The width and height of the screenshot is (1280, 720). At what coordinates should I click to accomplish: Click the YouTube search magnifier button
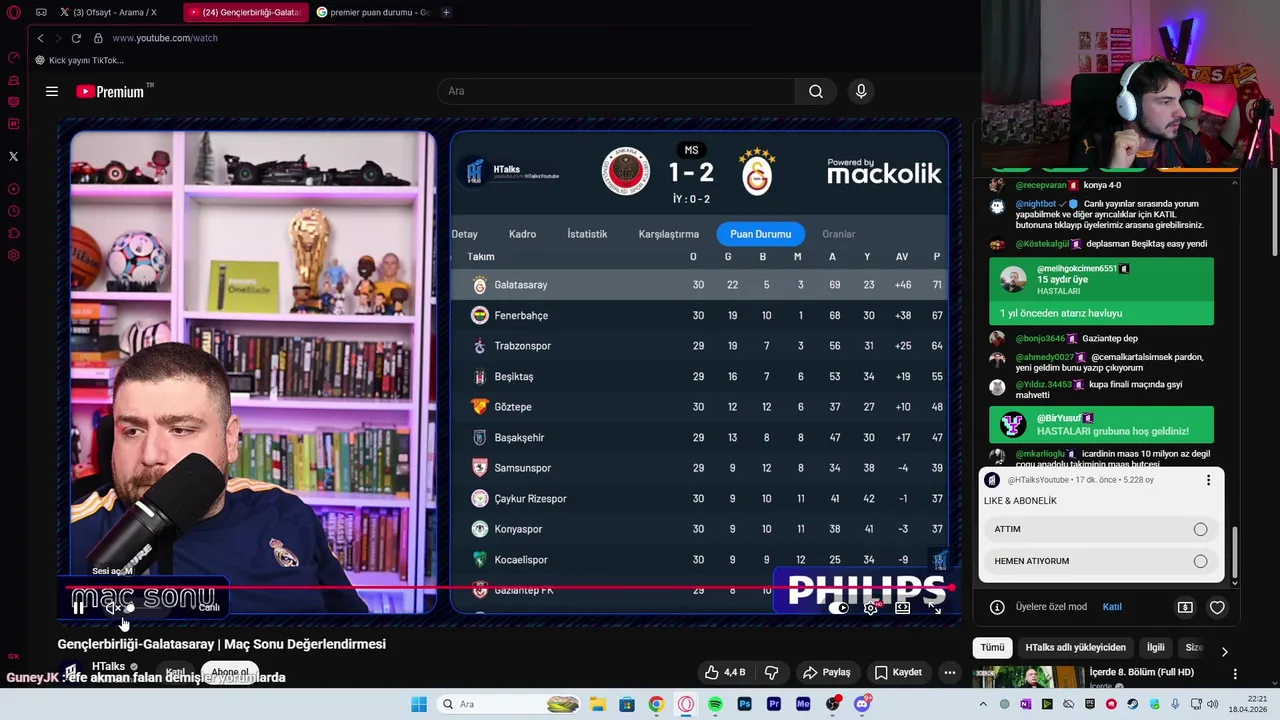tap(816, 91)
